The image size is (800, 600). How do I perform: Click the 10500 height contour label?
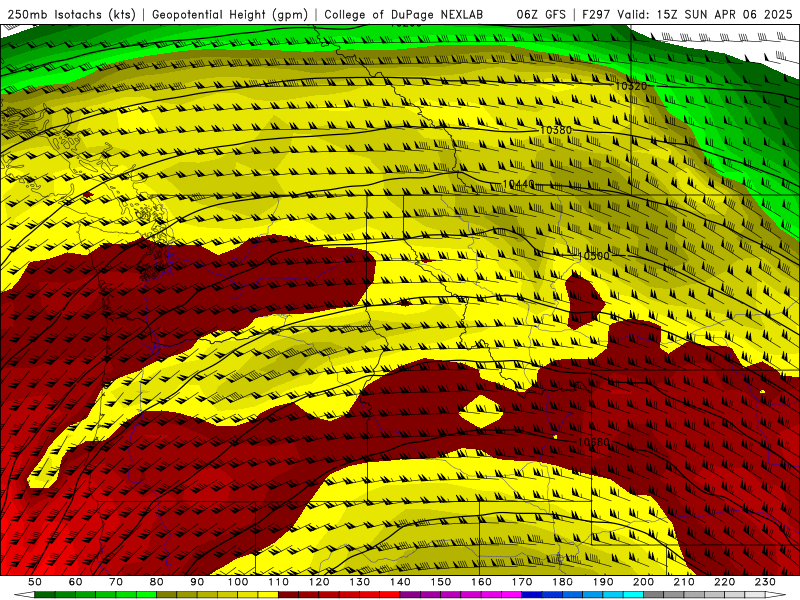(593, 256)
